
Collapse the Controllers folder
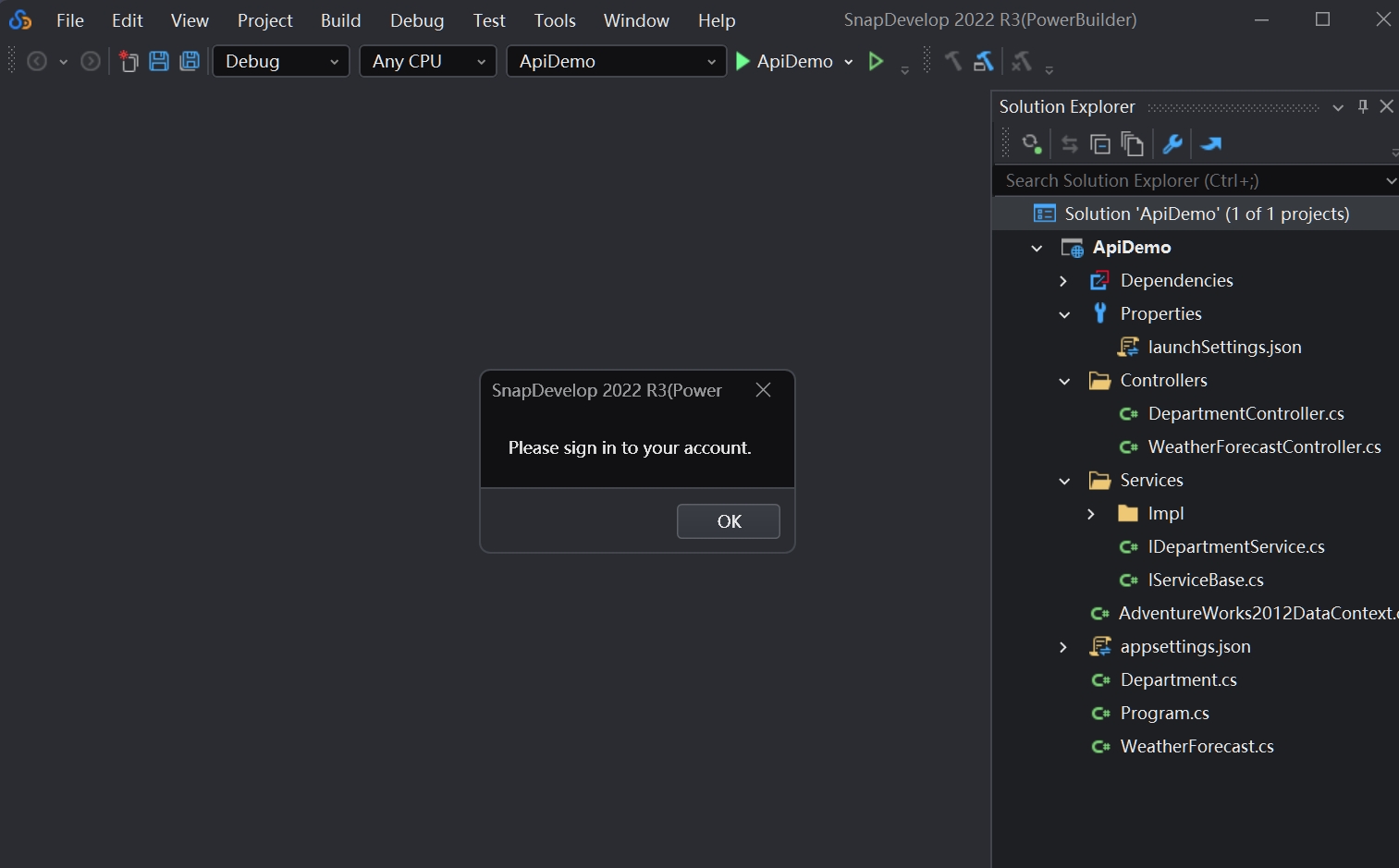click(x=1064, y=381)
